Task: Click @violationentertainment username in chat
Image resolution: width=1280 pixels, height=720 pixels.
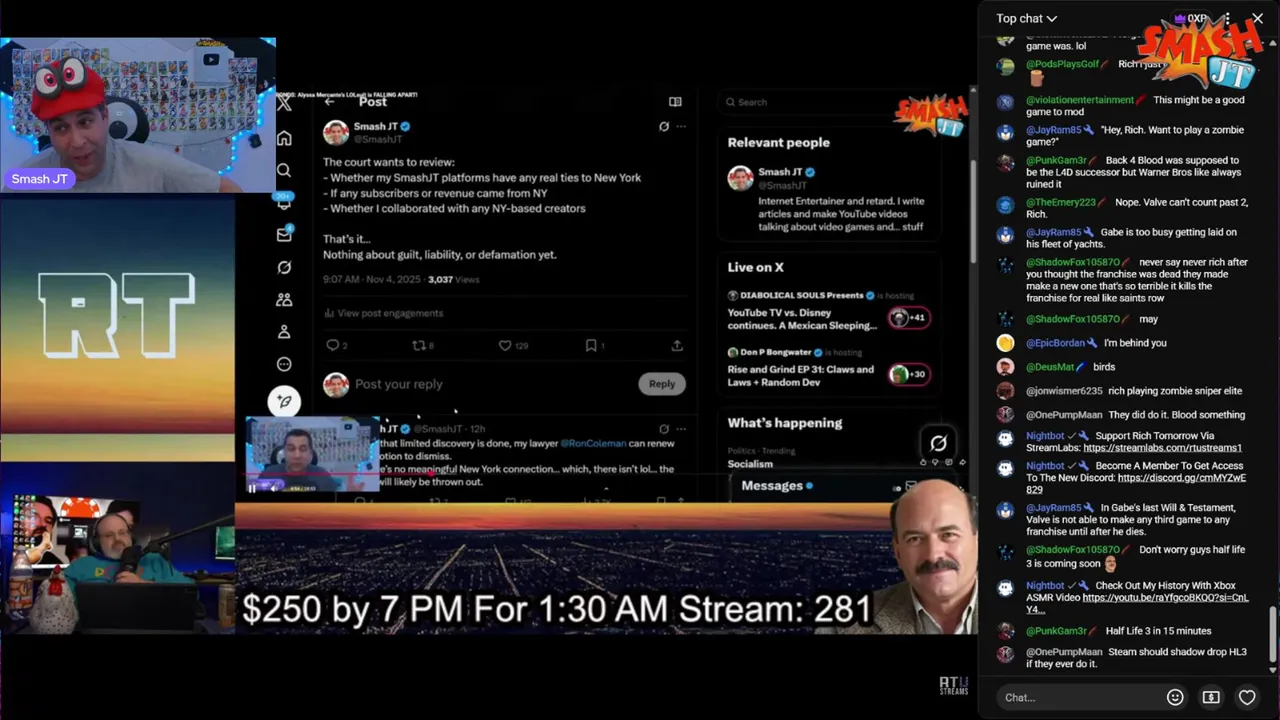Action: click(1080, 100)
